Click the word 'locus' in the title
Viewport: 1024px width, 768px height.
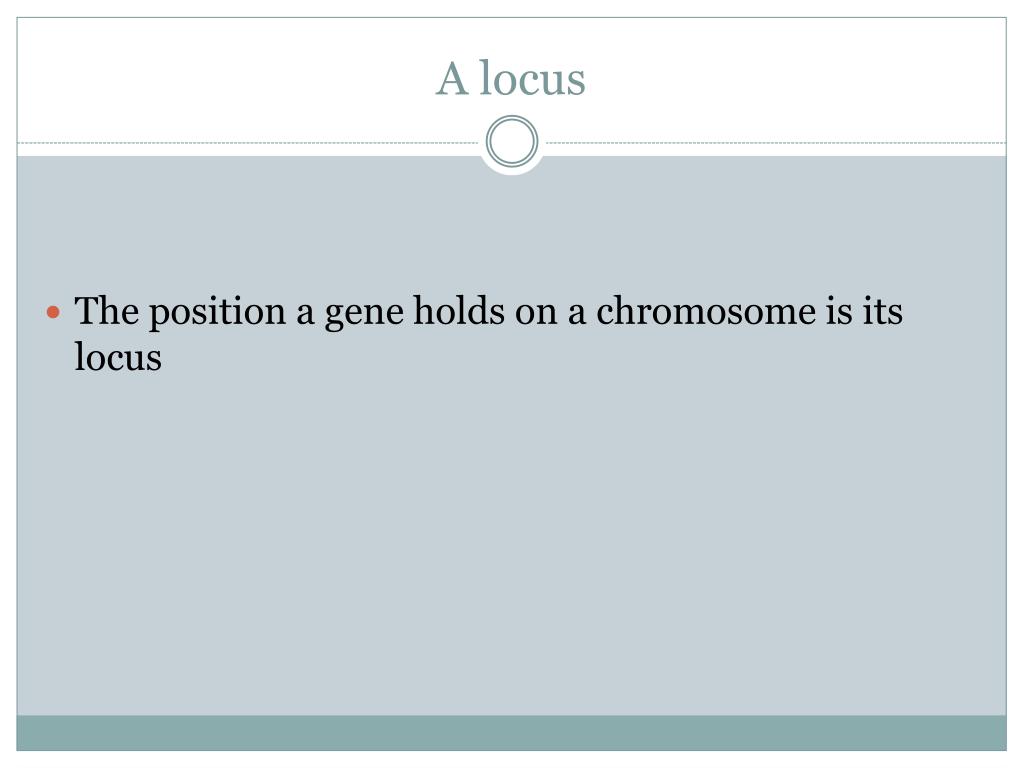coord(533,78)
